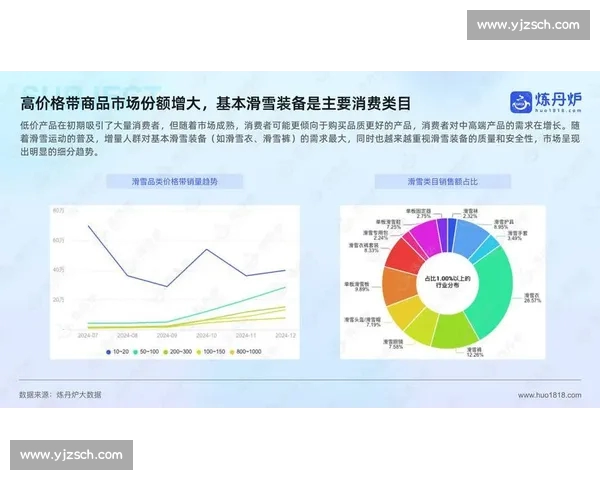This screenshot has width=600, height=480.
Task: Click the 2024-08 x-axis label
Action: point(127,335)
